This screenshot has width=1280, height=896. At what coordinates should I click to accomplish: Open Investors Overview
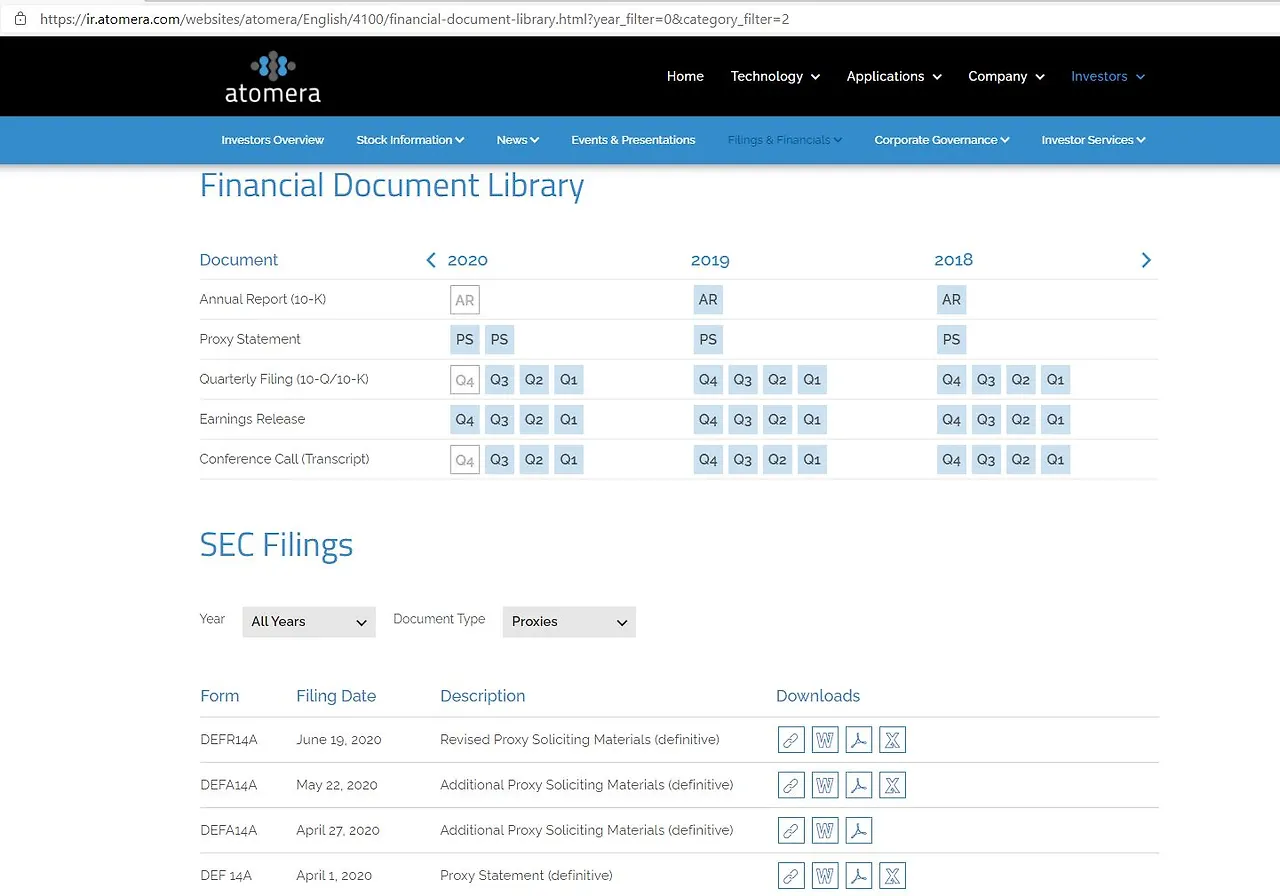point(273,140)
